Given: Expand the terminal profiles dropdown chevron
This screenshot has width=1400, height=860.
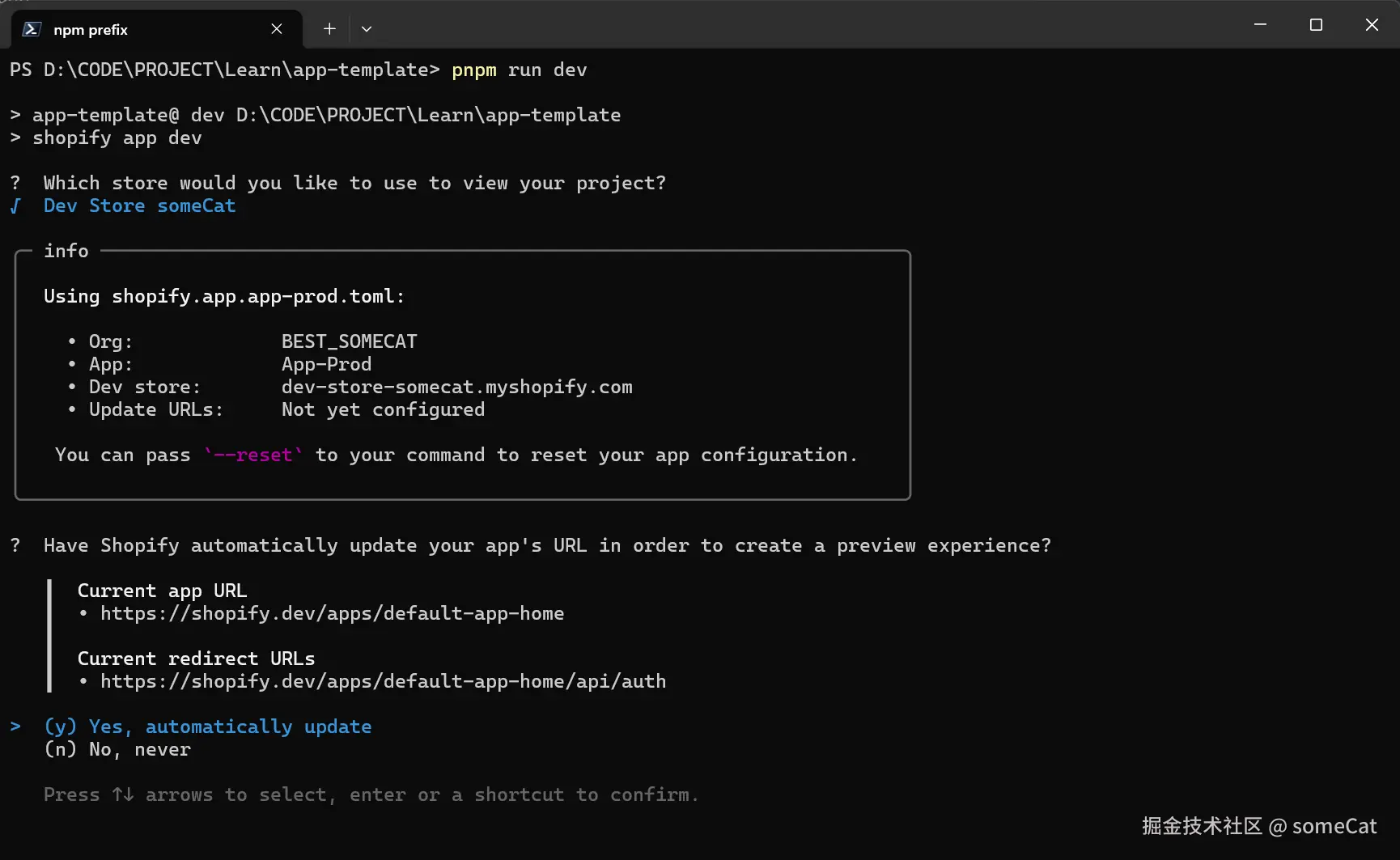Looking at the screenshot, I should coord(367,29).
